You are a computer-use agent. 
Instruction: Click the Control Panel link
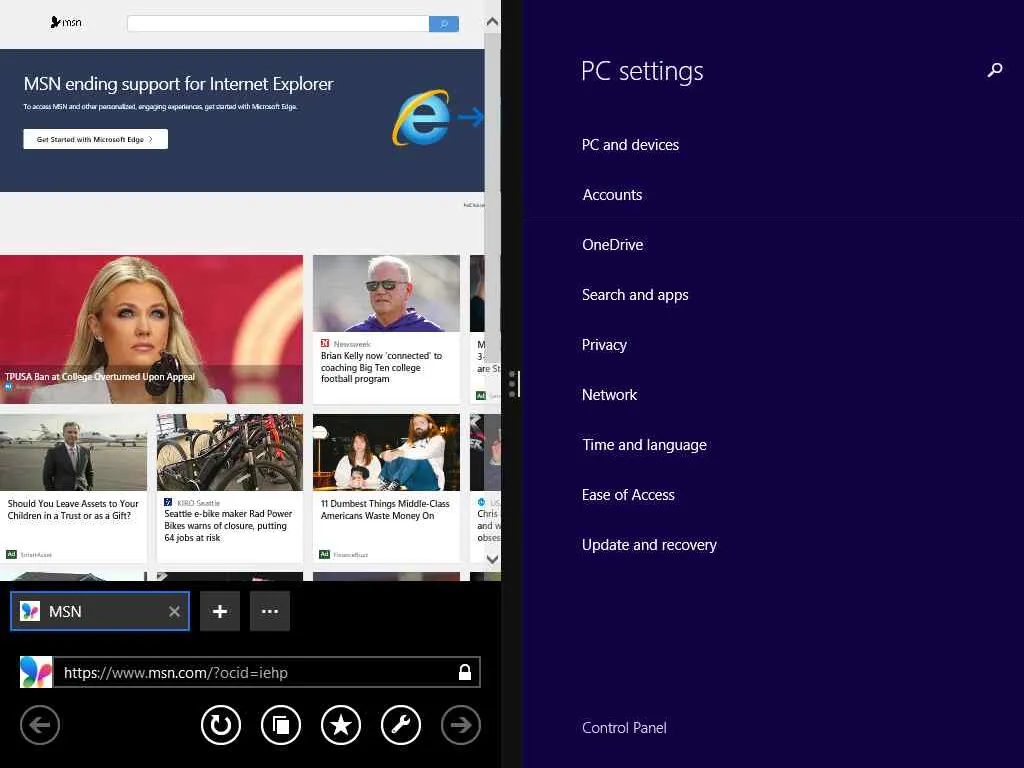(624, 728)
